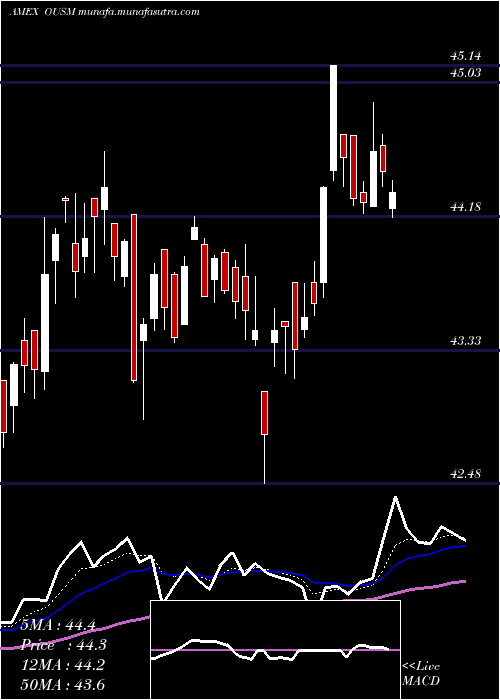Click the 42.48 price level label
Image resolution: width=500 pixels, height=700 pixels.
[x=466, y=474]
